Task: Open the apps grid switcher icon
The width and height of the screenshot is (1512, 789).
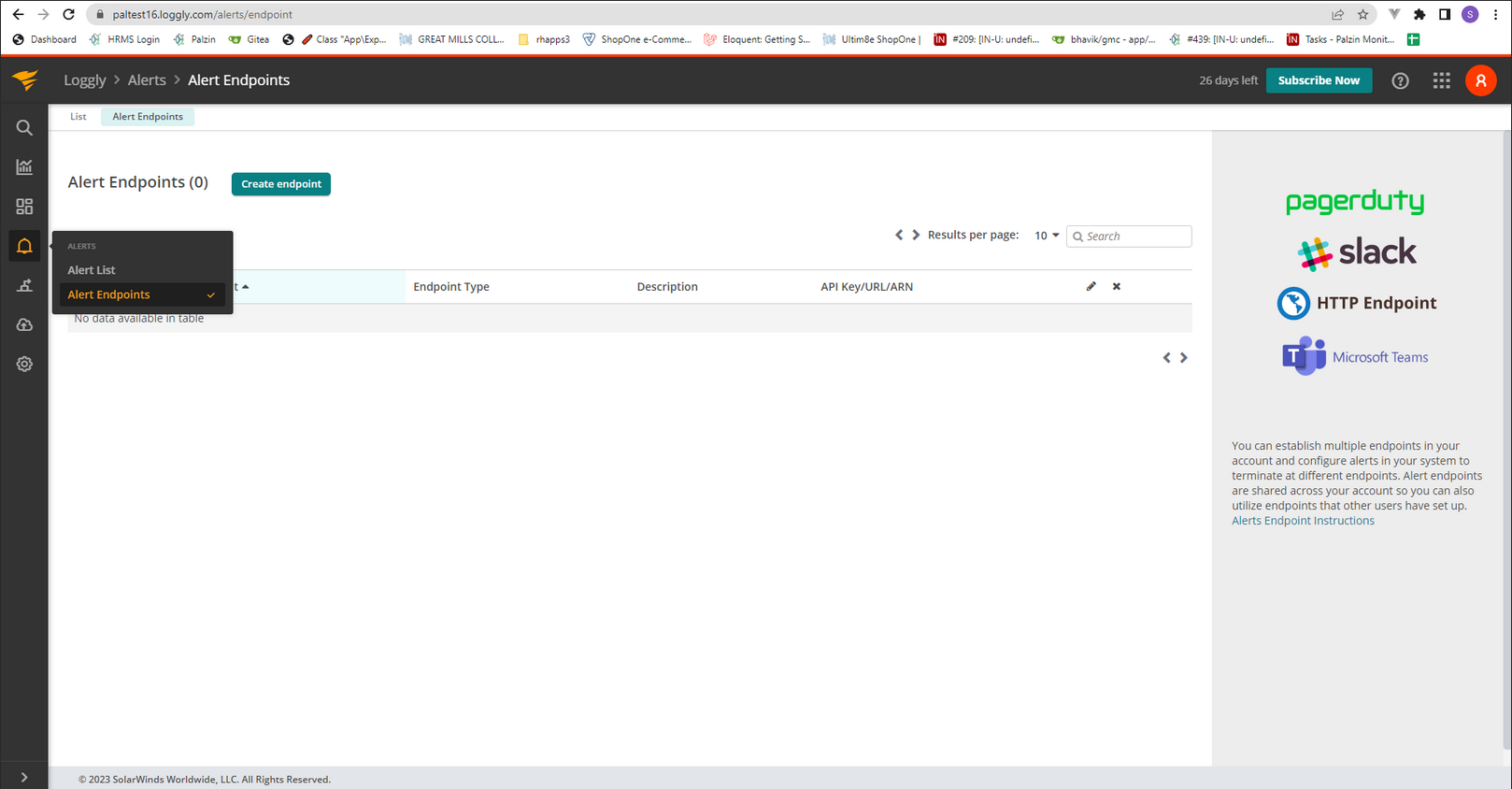Action: 1442,80
